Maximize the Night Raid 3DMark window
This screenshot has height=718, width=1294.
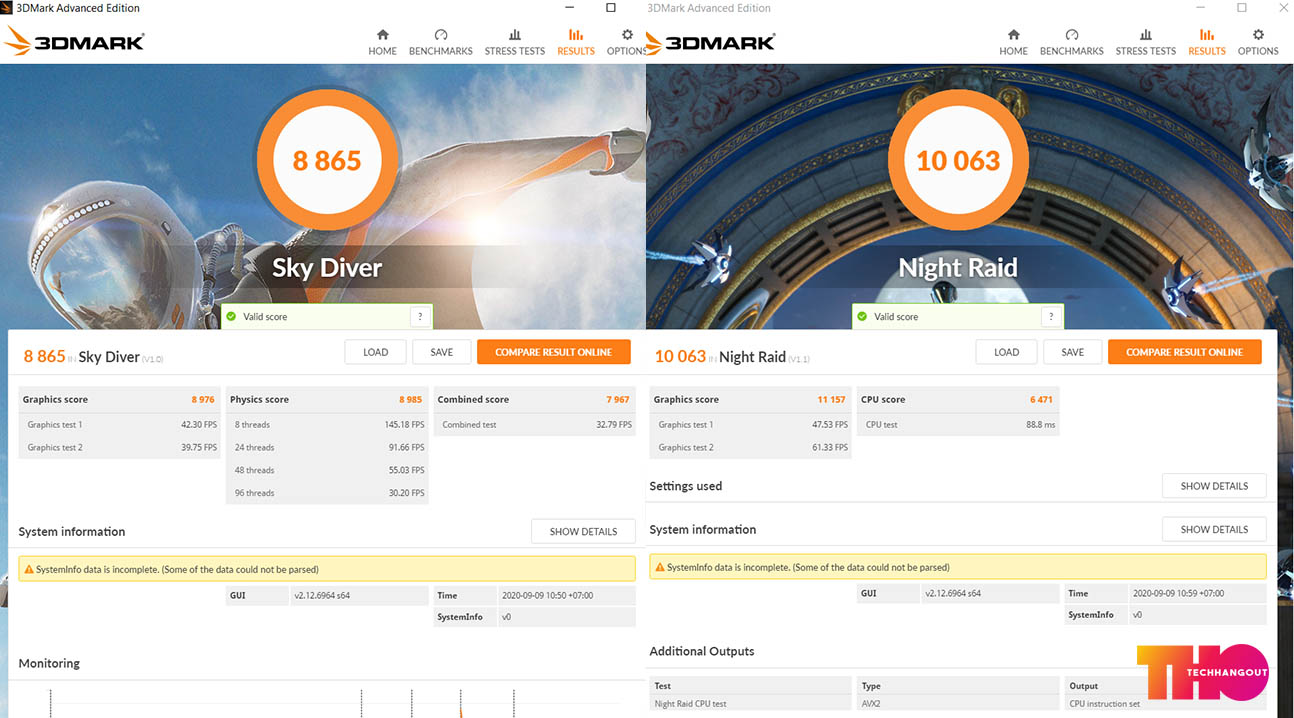tap(1242, 8)
